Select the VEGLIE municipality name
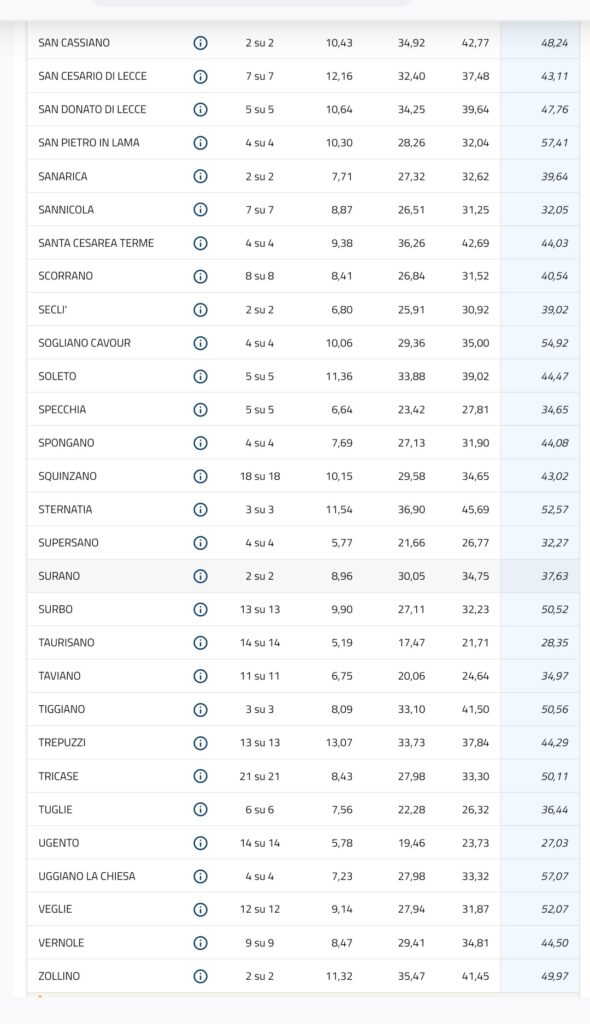This screenshot has height=1024, width=590. click(x=56, y=909)
